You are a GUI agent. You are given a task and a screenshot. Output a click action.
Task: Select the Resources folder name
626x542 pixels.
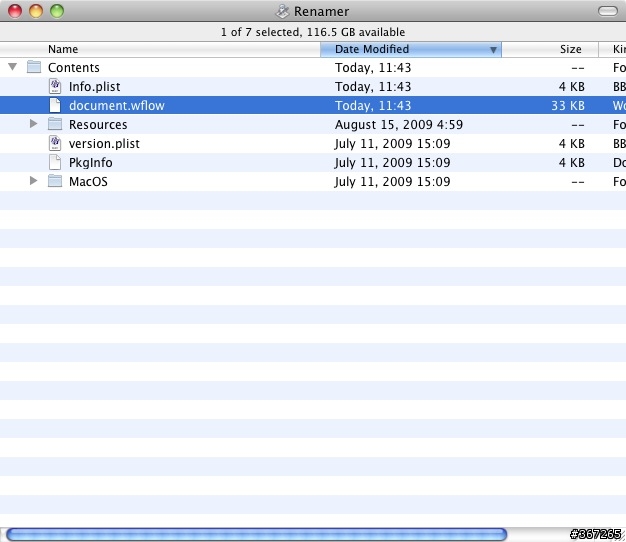[x=98, y=125]
